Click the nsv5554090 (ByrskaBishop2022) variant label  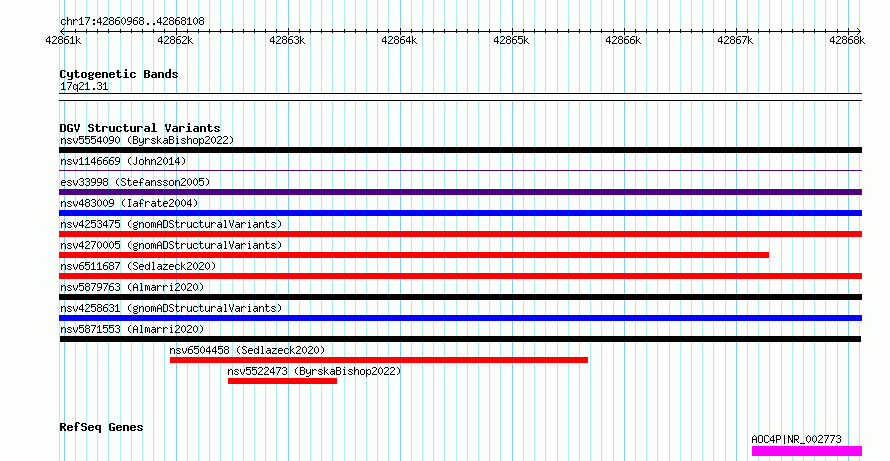point(147,140)
